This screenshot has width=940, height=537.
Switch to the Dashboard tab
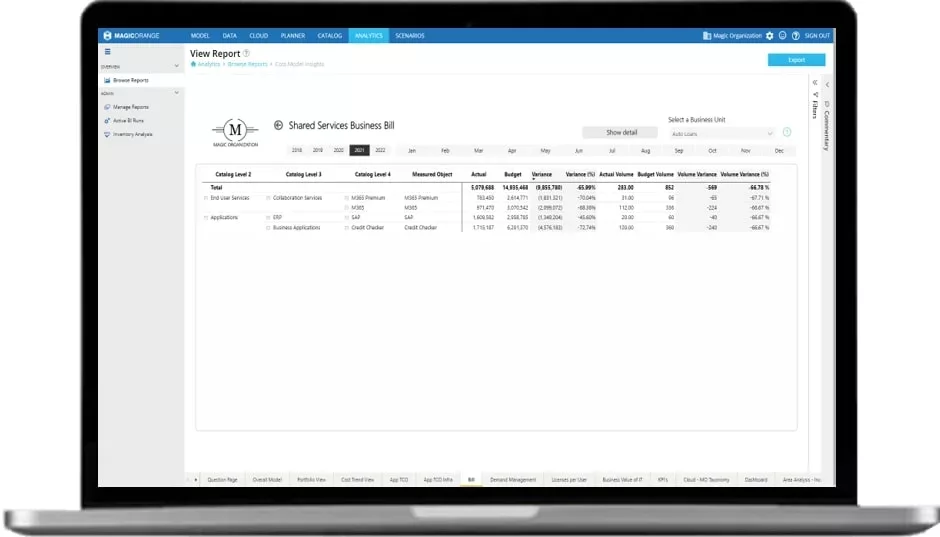coord(756,480)
